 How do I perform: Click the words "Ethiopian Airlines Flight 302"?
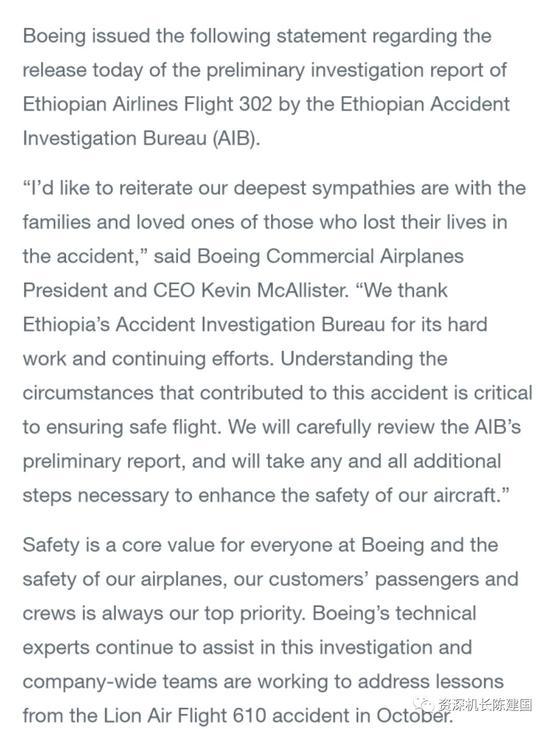tap(147, 104)
